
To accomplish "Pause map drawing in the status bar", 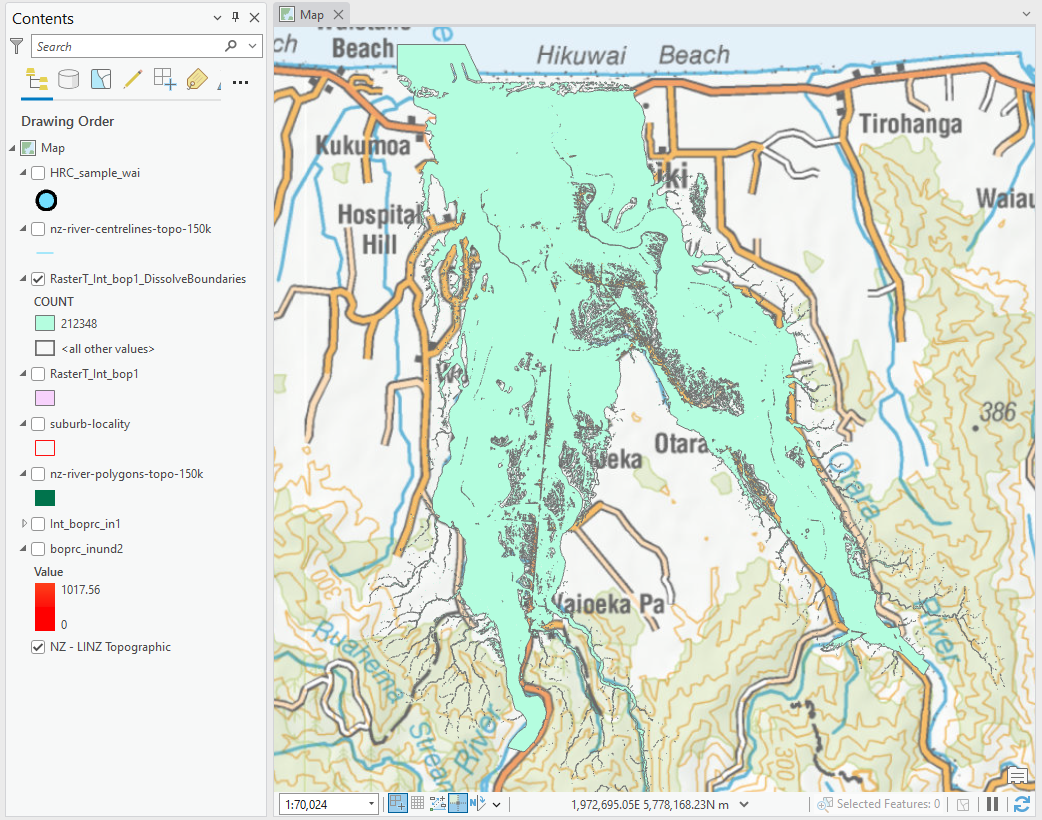I will [992, 804].
